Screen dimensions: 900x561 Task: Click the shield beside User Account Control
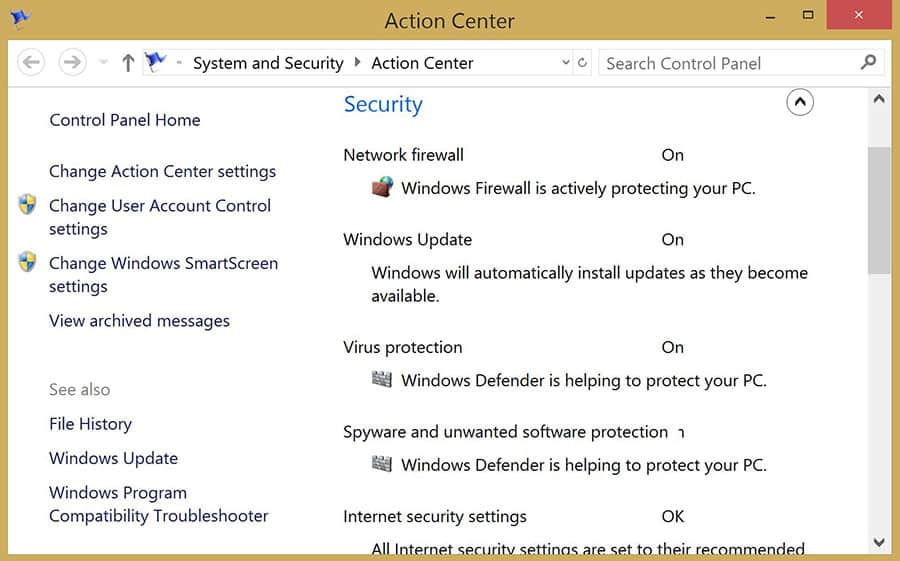point(27,204)
